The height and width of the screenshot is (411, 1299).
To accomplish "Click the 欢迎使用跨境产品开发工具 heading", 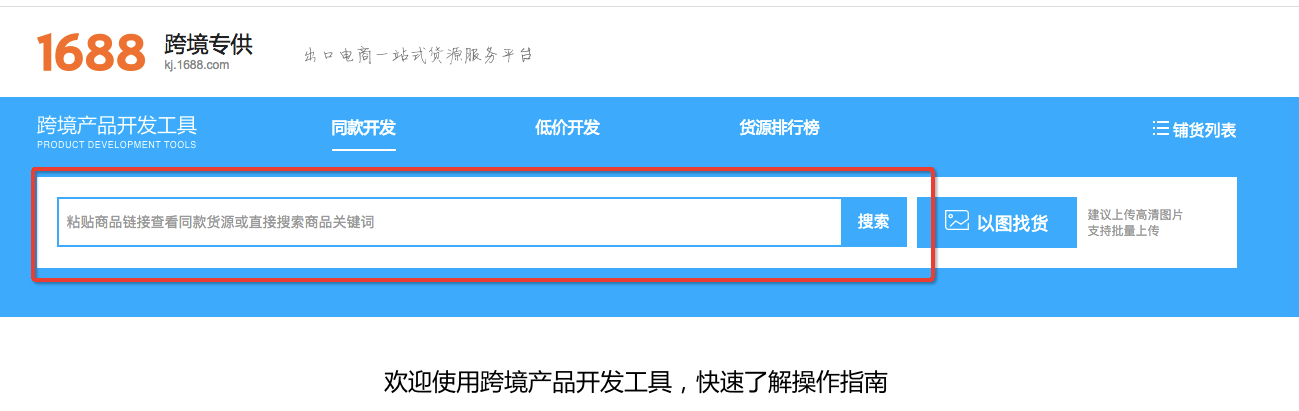I will (527, 382).
